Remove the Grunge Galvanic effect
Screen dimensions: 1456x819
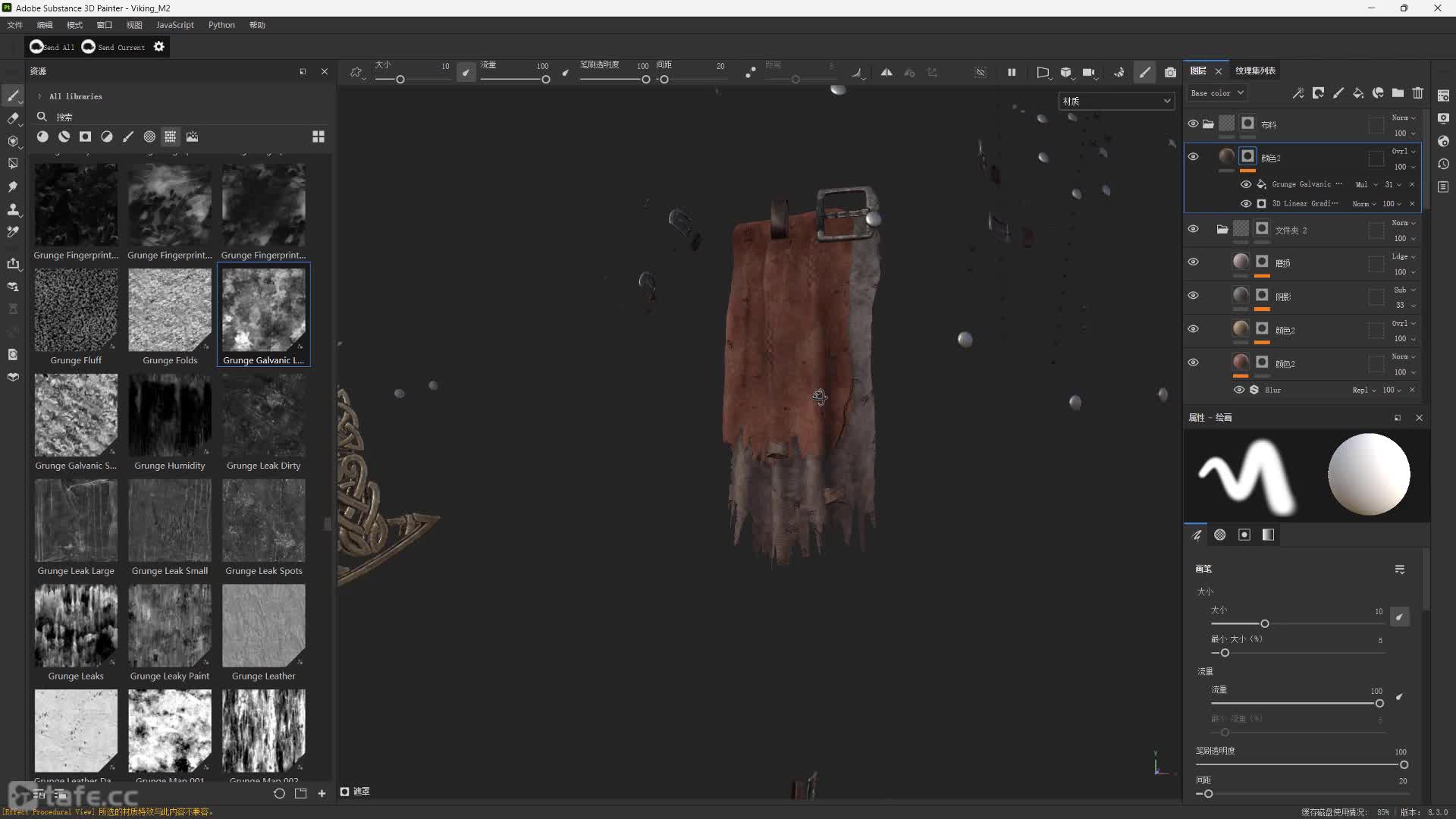pyautogui.click(x=1412, y=184)
